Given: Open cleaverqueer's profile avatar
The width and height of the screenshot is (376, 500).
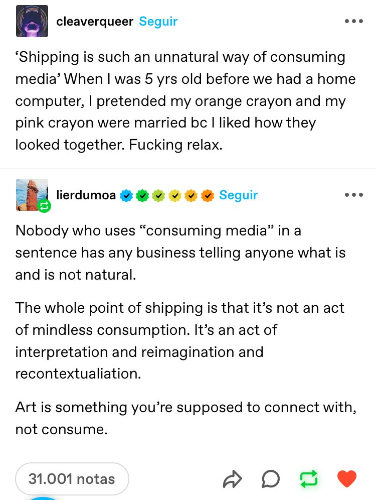Looking at the screenshot, I should click(32, 21).
